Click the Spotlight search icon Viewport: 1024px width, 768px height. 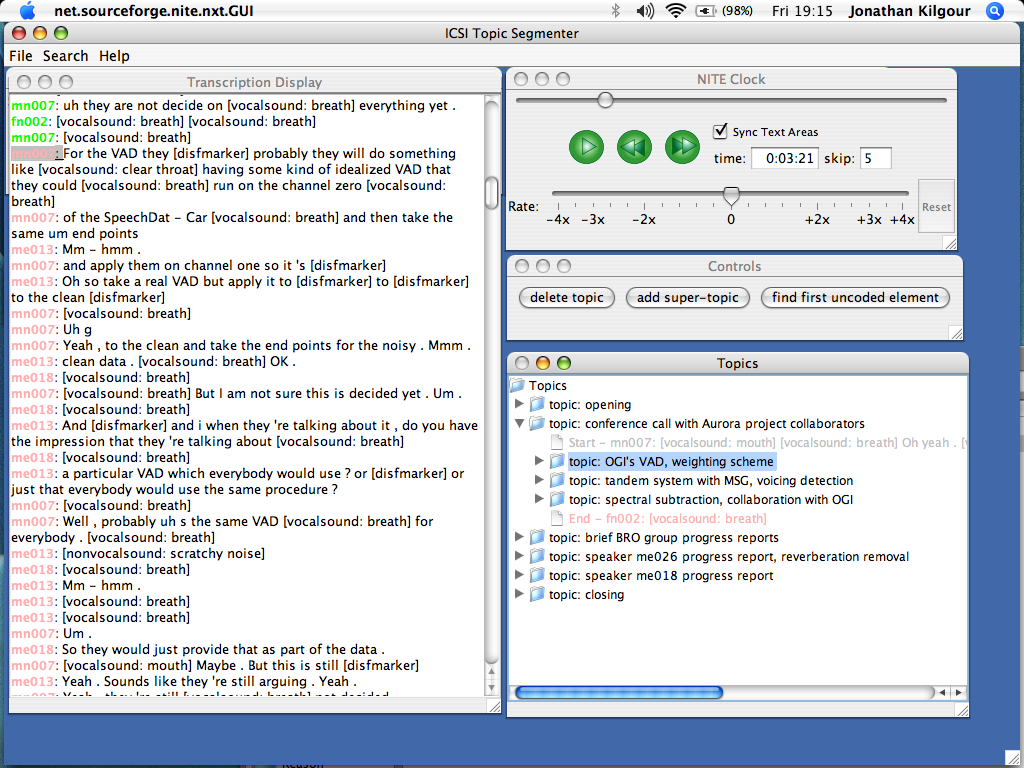tap(995, 10)
